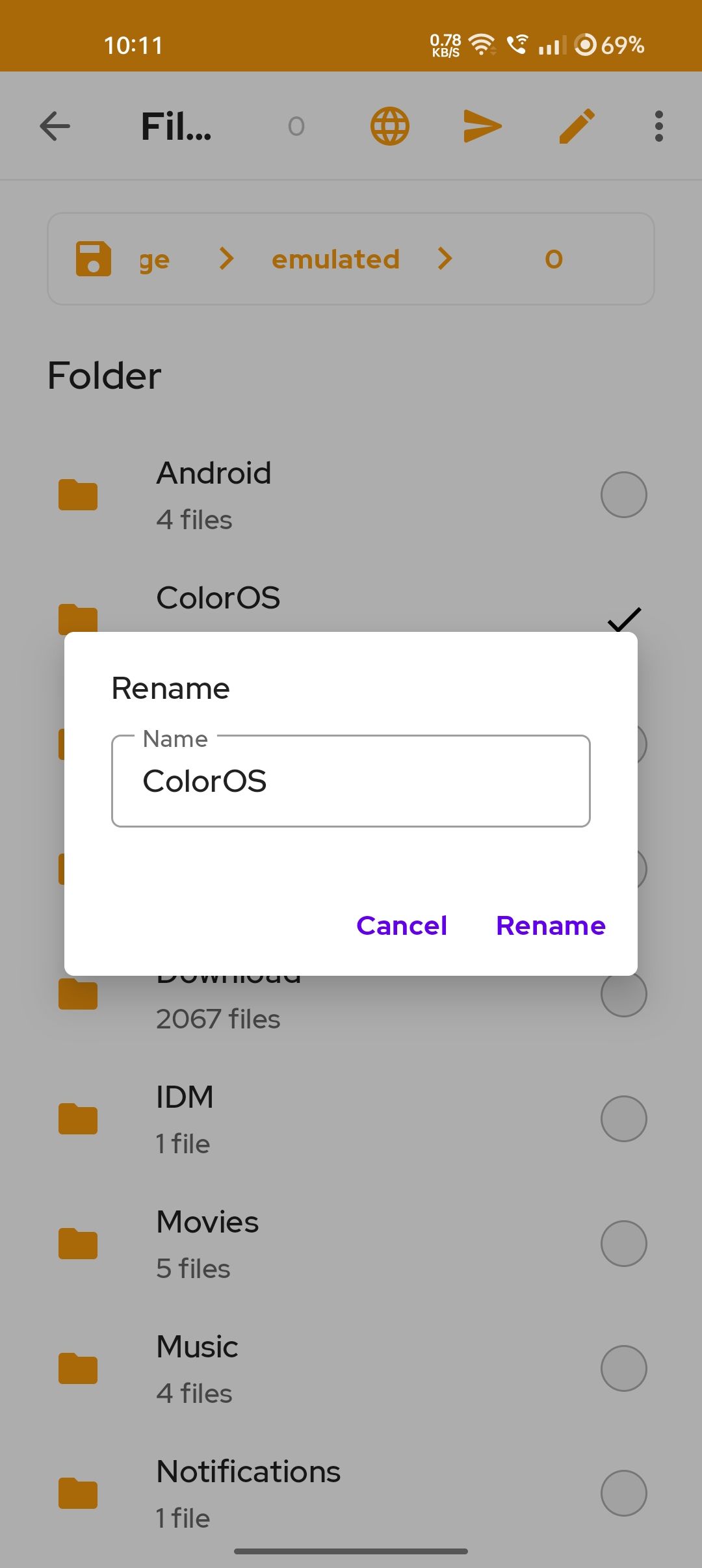Open the globe network icon

390,126
